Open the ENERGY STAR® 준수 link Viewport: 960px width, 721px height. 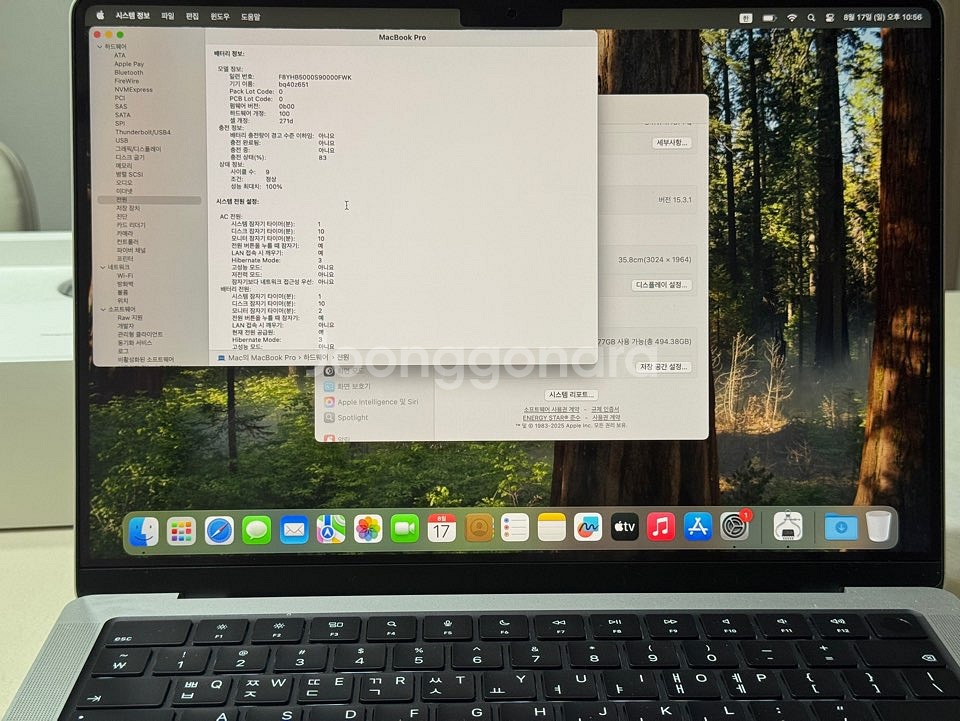551,417
